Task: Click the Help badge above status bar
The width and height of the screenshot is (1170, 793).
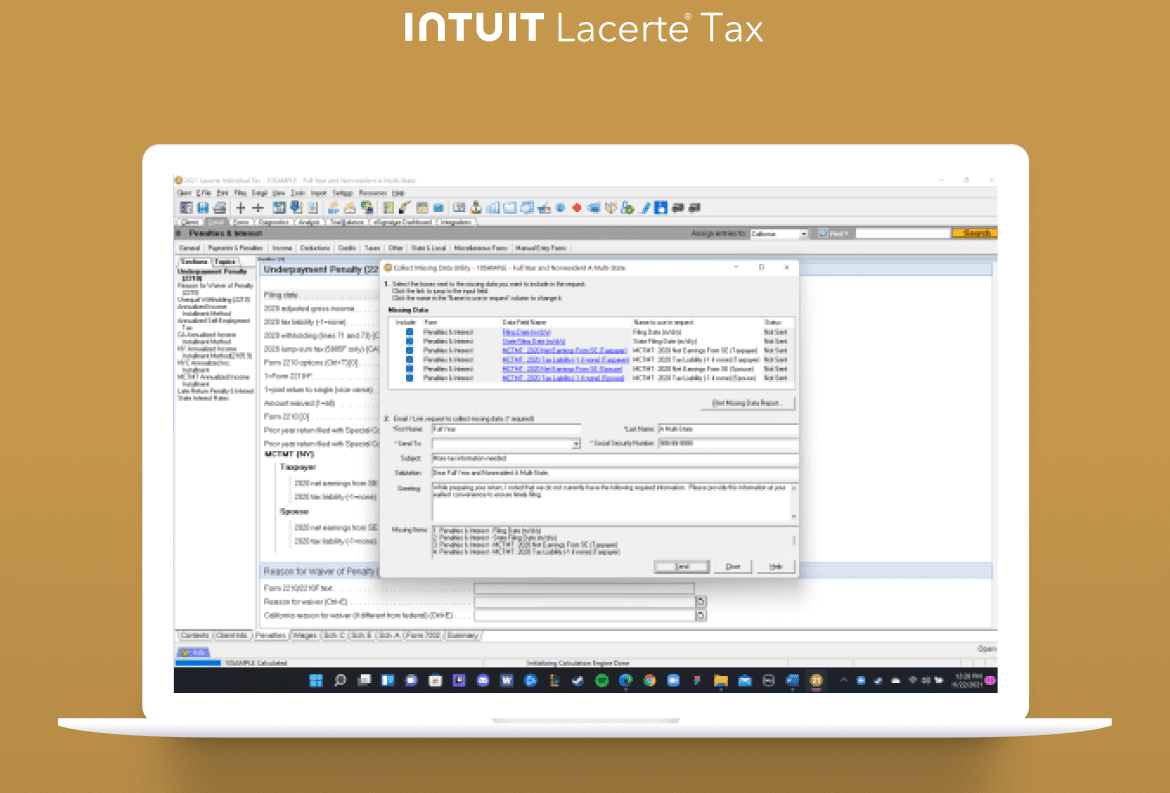Action: (193, 652)
